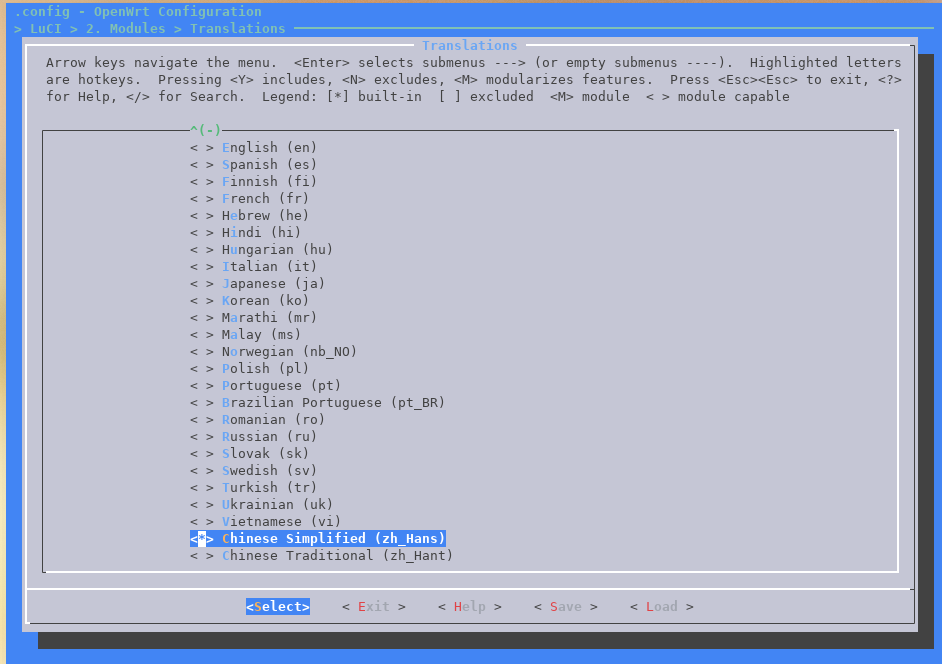942x664 pixels.
Task: Click the Save button
Action: click(x=565, y=607)
